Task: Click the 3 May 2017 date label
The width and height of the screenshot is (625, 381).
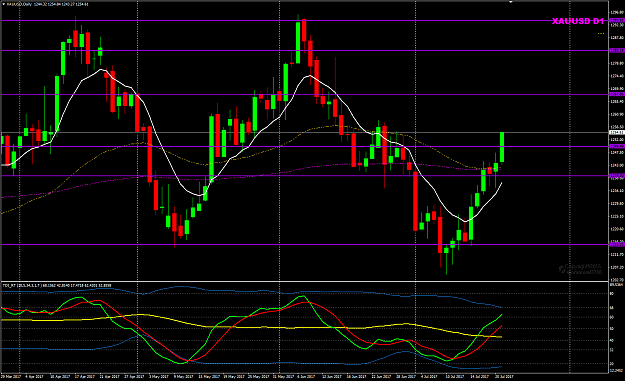Action: (158, 376)
